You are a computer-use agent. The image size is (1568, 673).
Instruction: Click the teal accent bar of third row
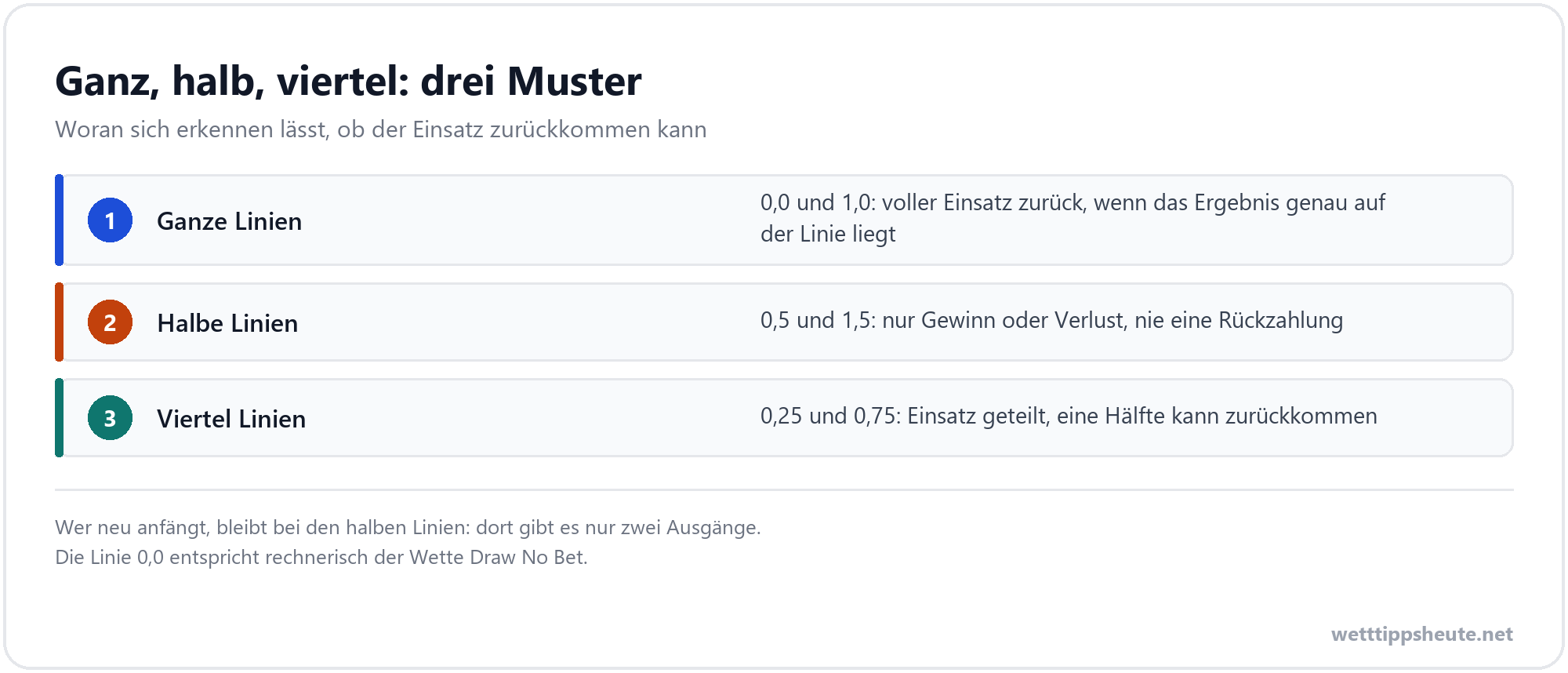(x=59, y=418)
